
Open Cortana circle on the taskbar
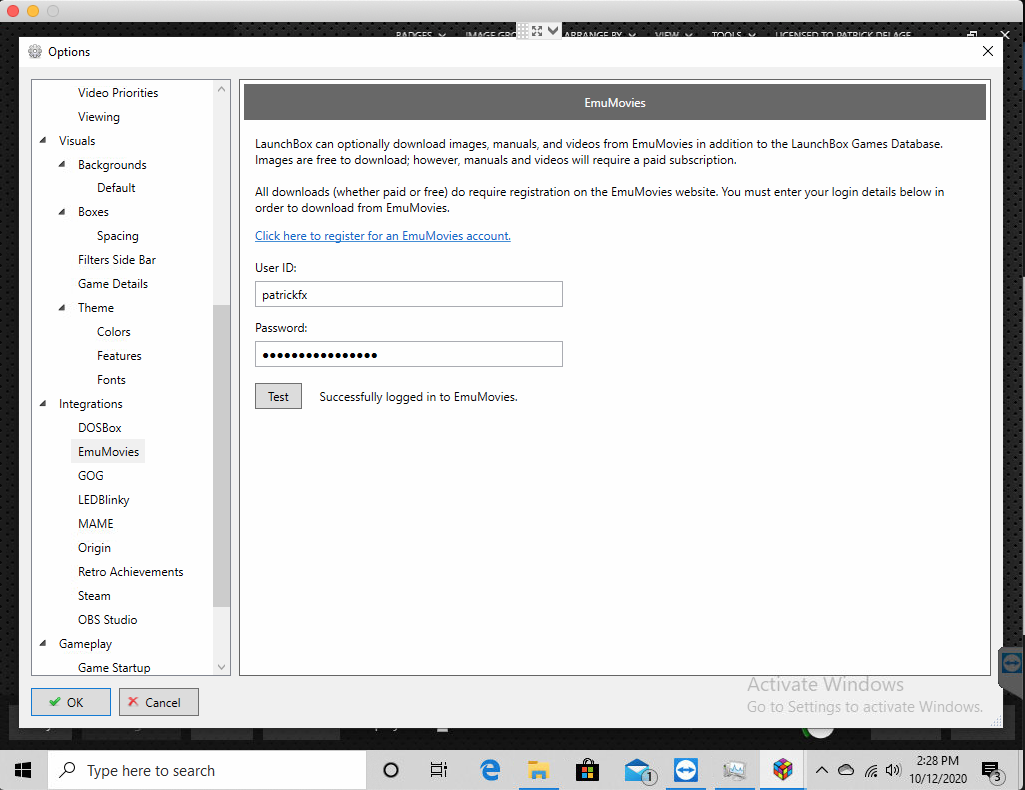(x=391, y=770)
